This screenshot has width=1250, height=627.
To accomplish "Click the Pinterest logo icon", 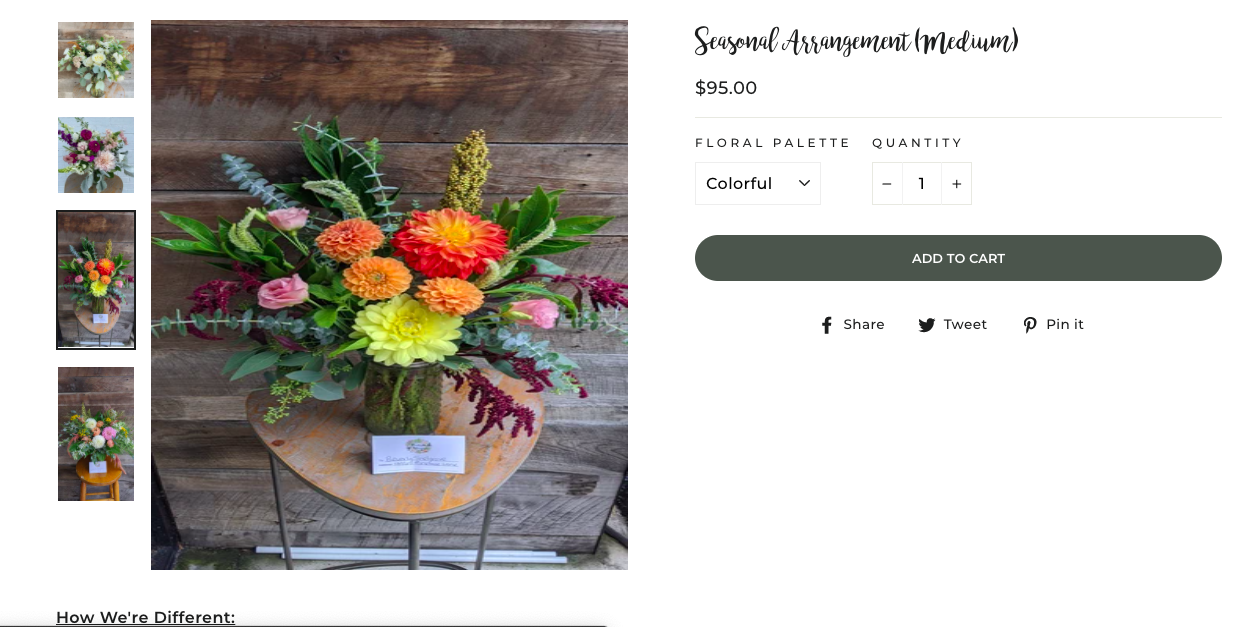I will (1030, 325).
